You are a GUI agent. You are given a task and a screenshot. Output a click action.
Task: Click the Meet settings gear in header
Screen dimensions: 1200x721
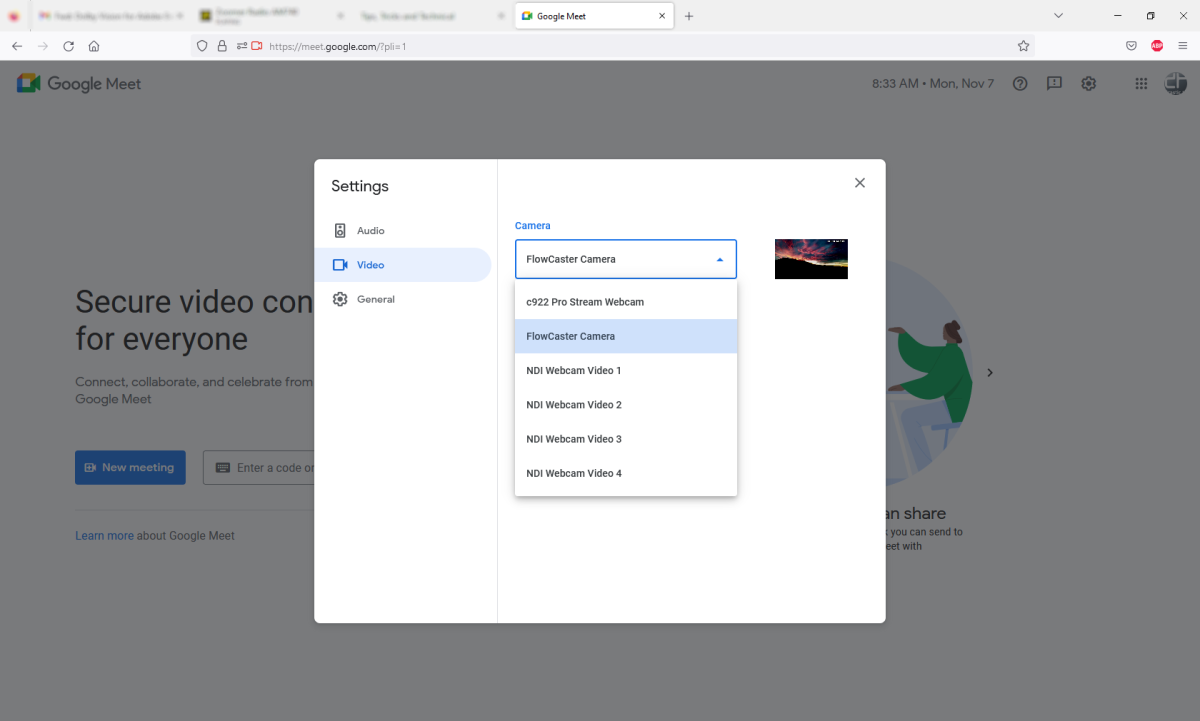[x=1089, y=84]
